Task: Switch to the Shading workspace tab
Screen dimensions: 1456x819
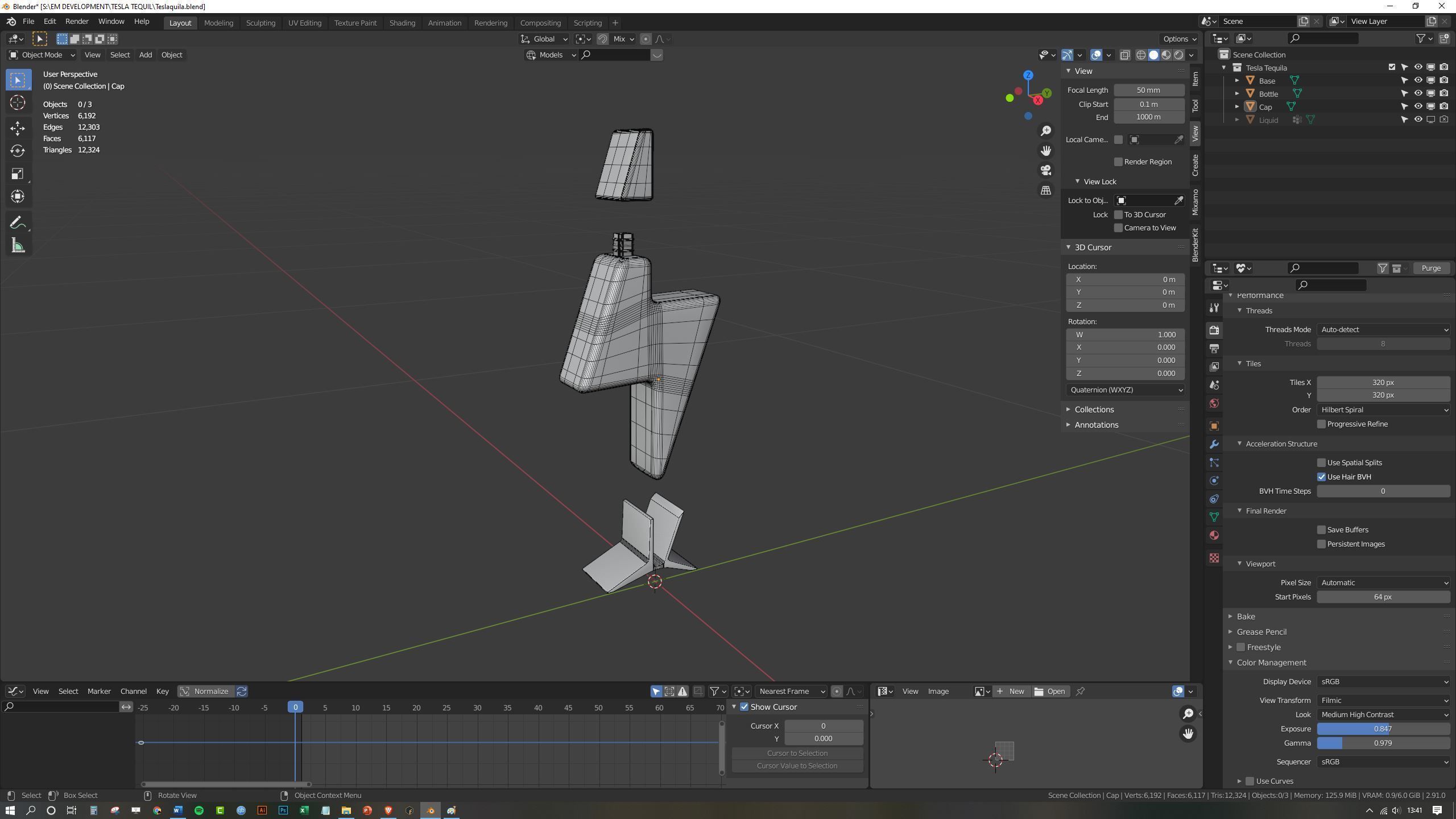Action: pyautogui.click(x=402, y=23)
